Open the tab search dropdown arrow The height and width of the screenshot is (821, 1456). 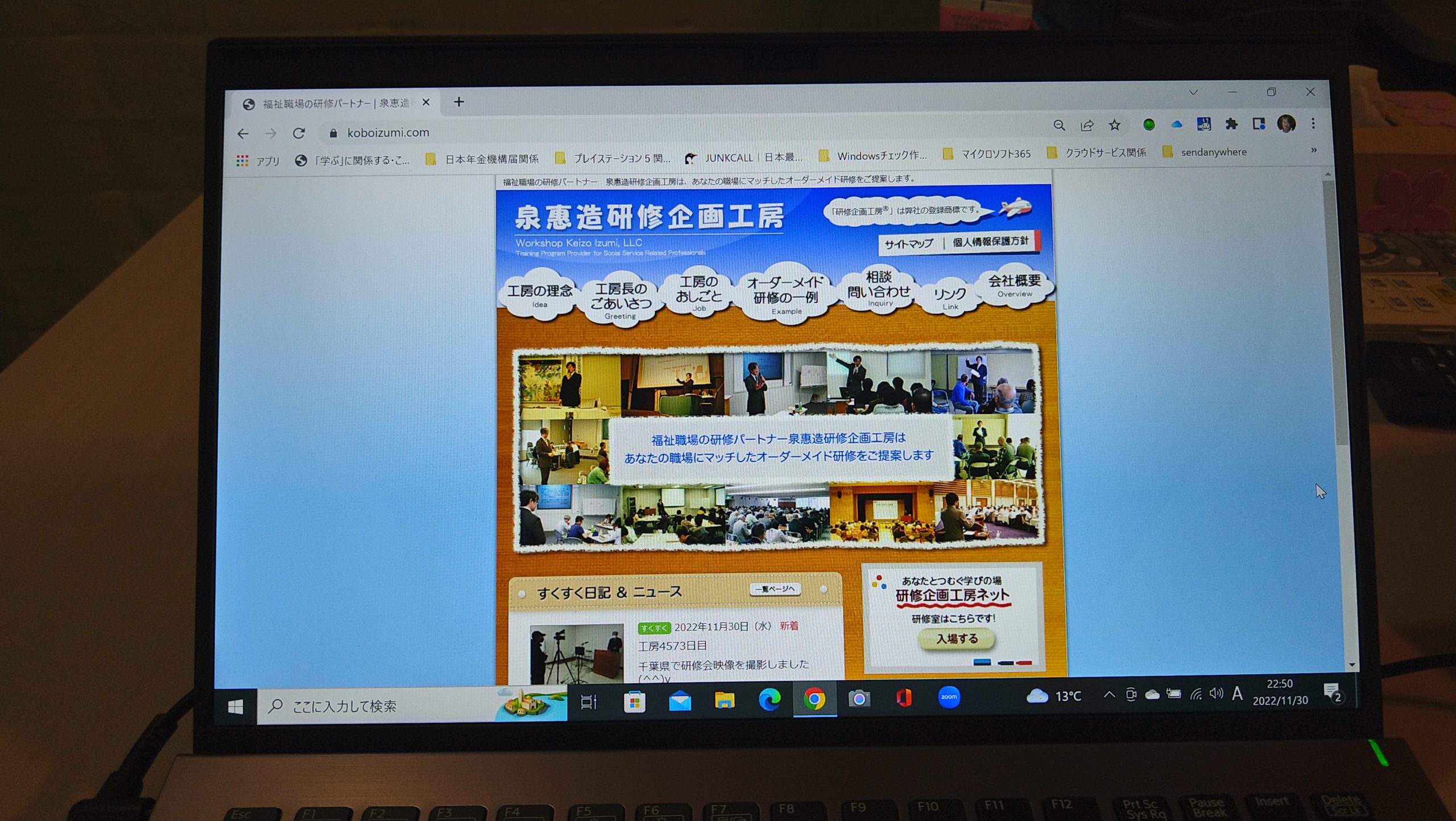[1193, 92]
